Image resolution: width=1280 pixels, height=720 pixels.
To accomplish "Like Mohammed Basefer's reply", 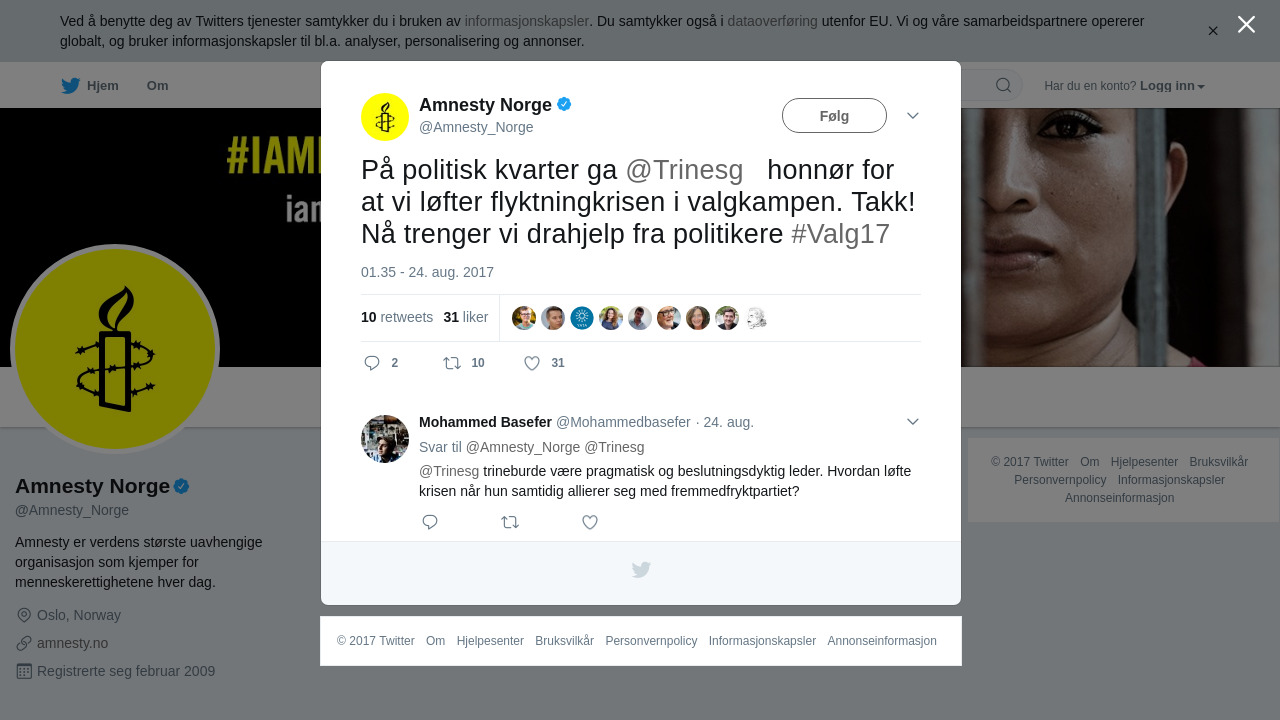I will 590,522.
